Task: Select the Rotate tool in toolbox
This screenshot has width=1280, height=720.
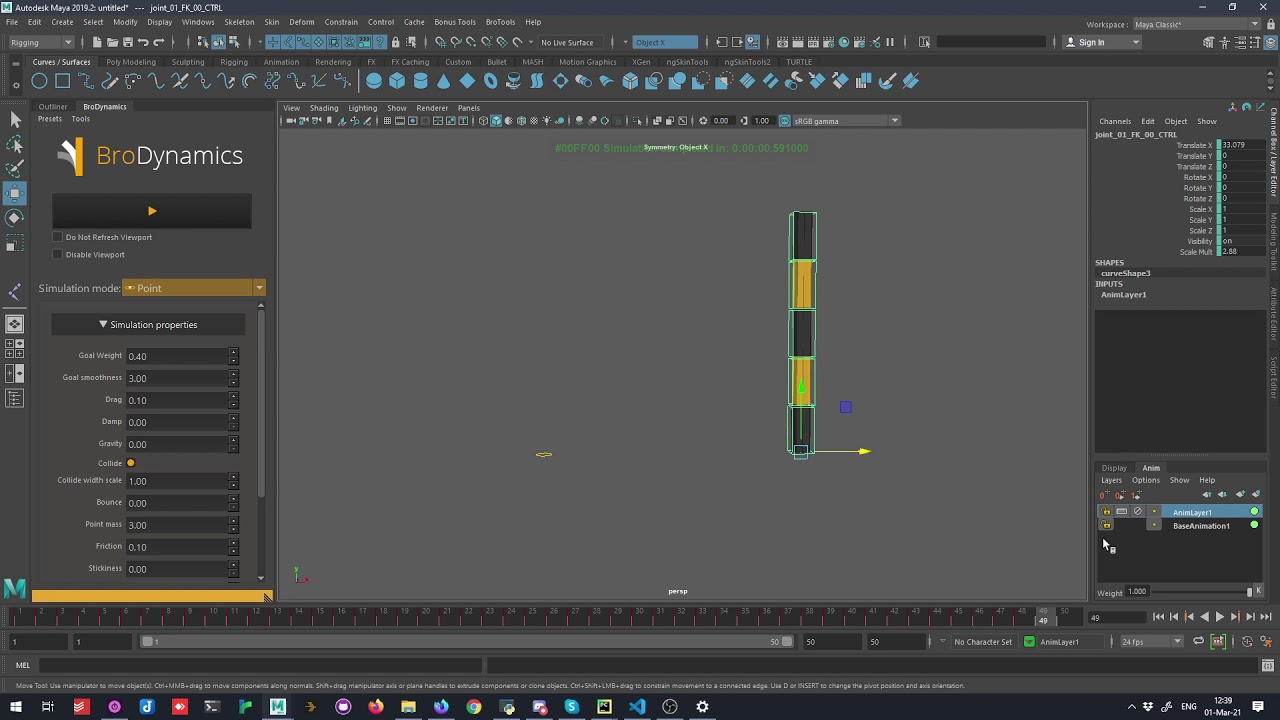Action: click(15, 218)
